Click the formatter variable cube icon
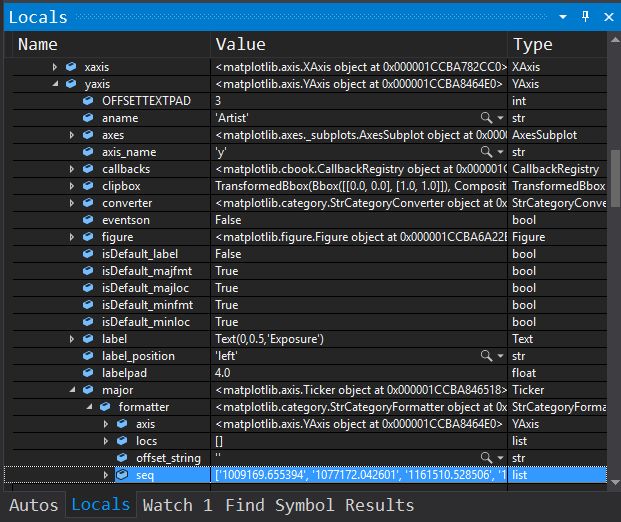Screen dimensions: 621x522 105,406
